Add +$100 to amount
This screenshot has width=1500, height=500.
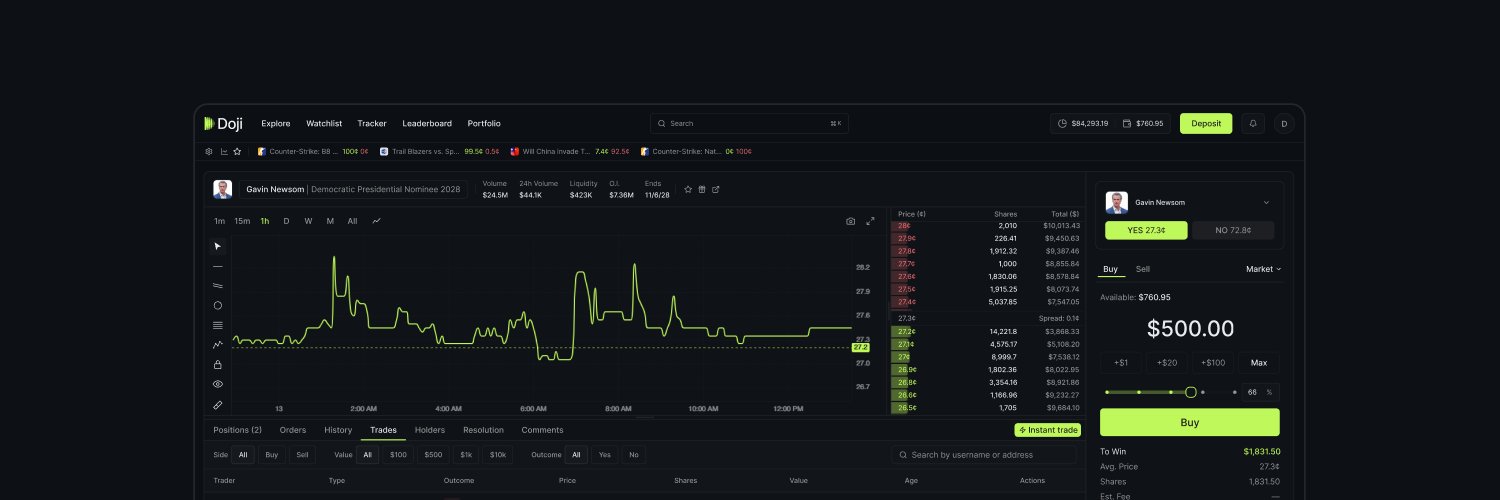[1213, 362]
